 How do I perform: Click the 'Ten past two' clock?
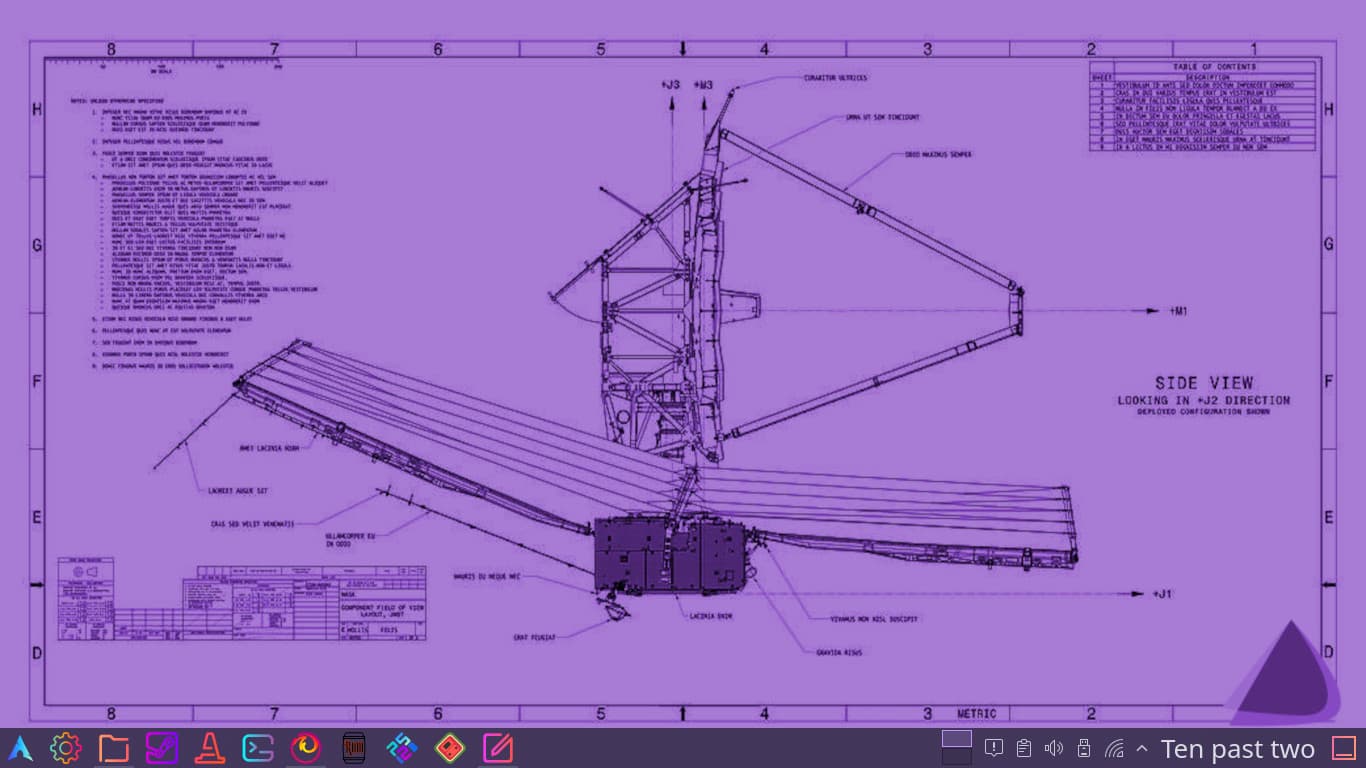tap(1238, 748)
